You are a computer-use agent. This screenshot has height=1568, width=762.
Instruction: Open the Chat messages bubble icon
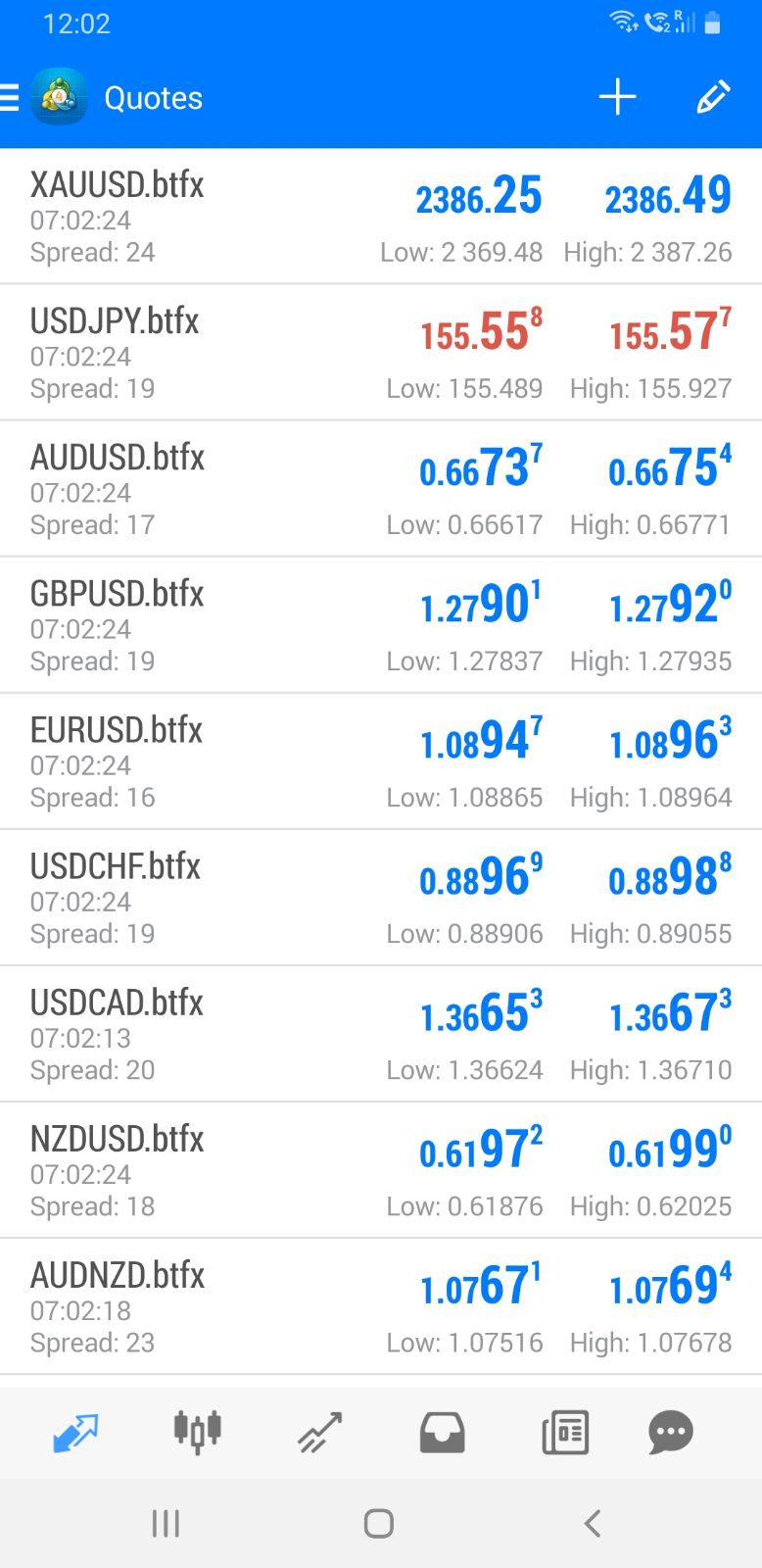click(671, 1433)
